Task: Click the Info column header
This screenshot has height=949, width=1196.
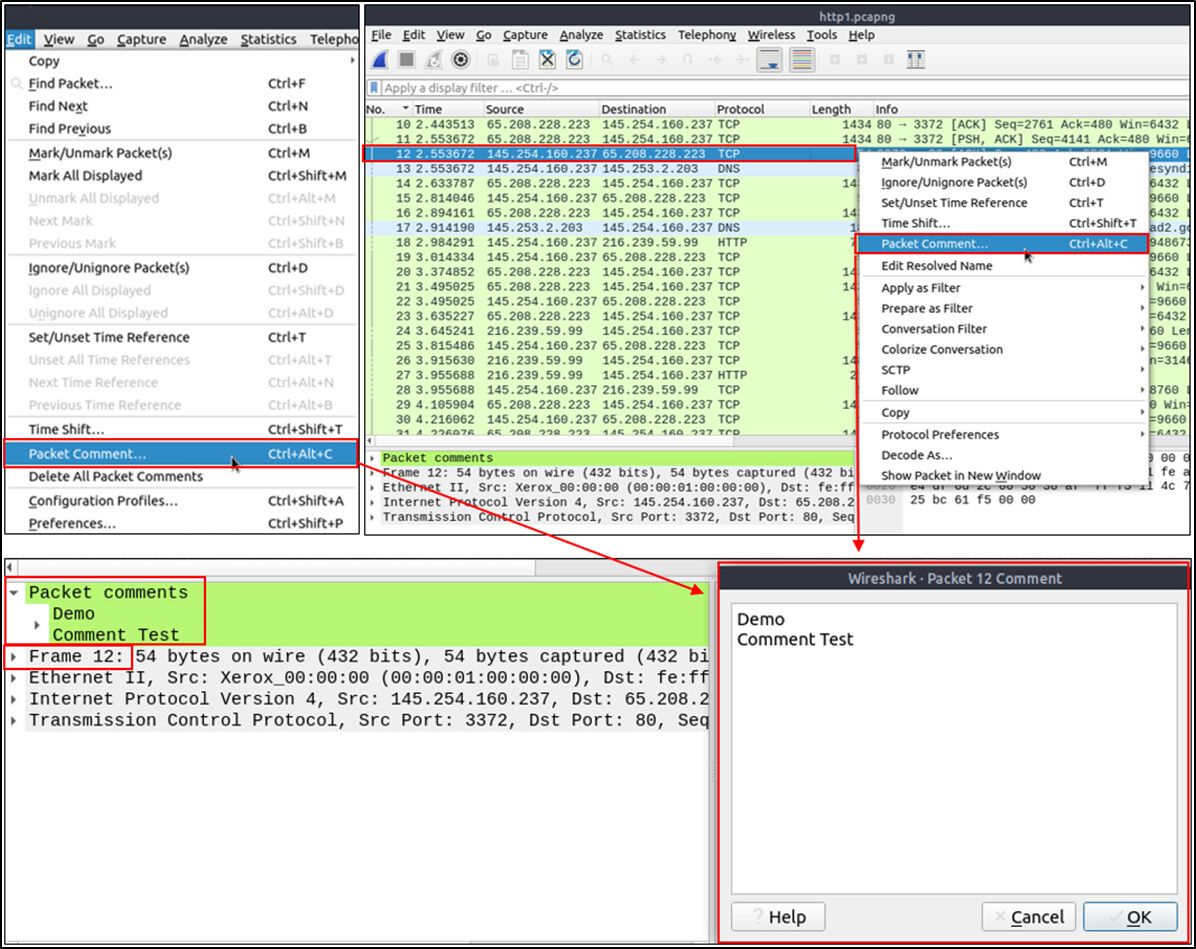Action: tap(1031, 109)
